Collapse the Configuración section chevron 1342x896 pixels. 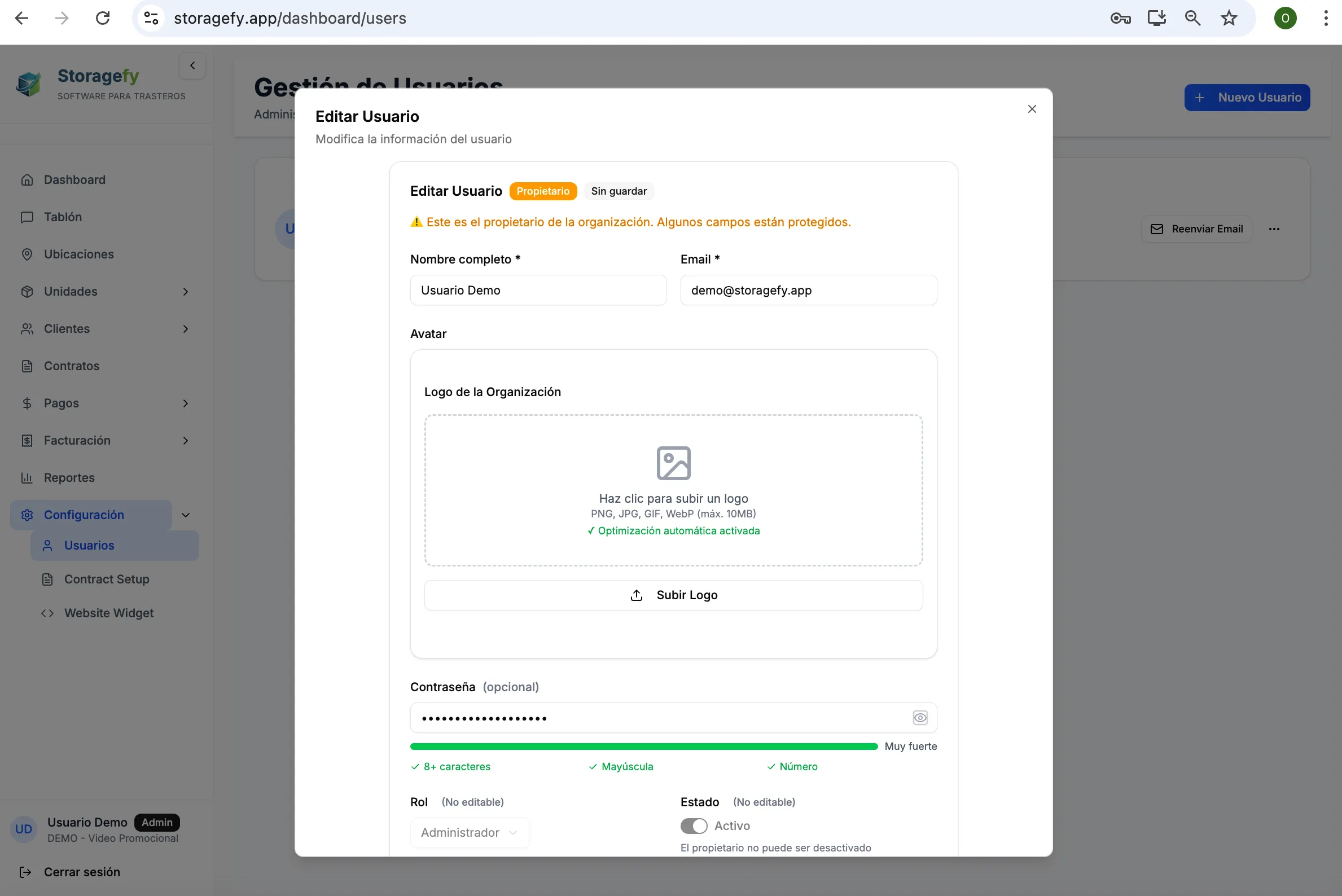[x=185, y=515]
